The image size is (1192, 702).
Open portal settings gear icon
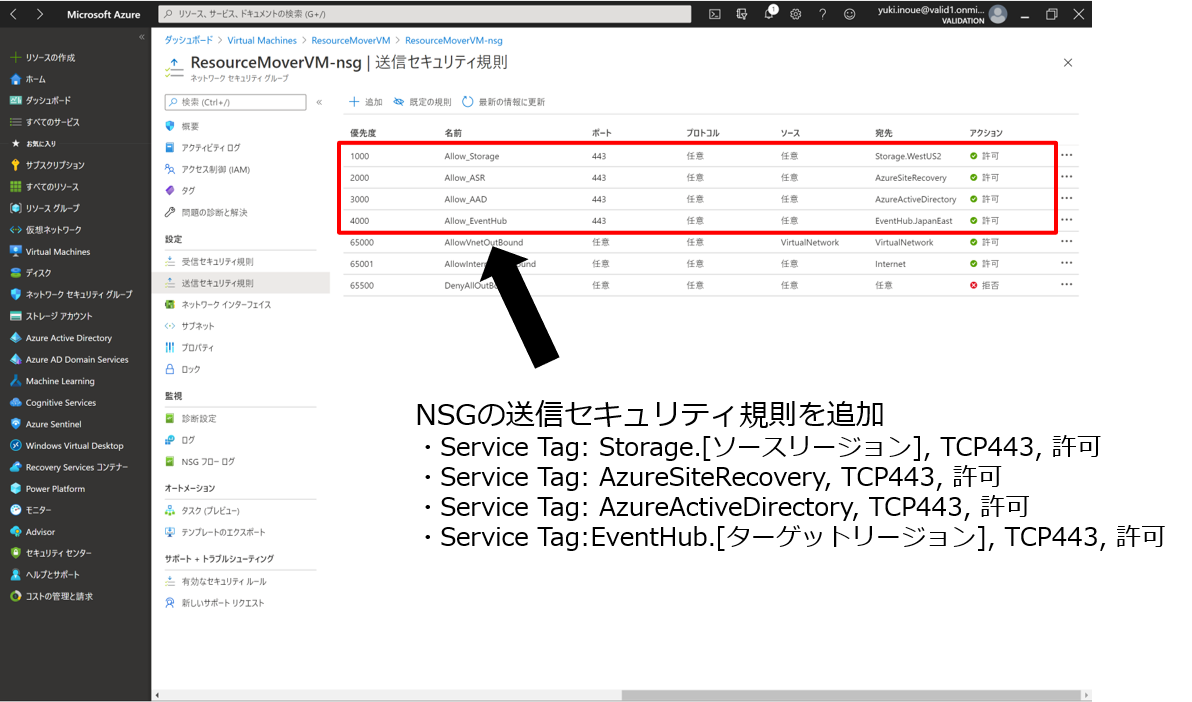[796, 14]
